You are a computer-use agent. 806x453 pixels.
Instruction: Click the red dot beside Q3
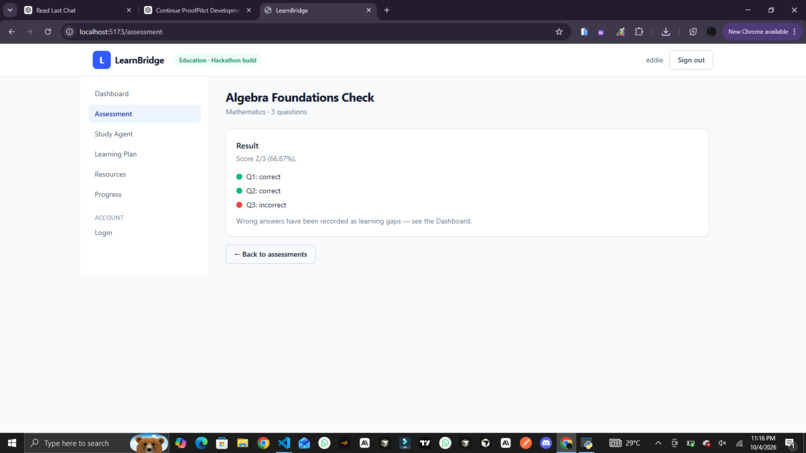pyautogui.click(x=239, y=205)
